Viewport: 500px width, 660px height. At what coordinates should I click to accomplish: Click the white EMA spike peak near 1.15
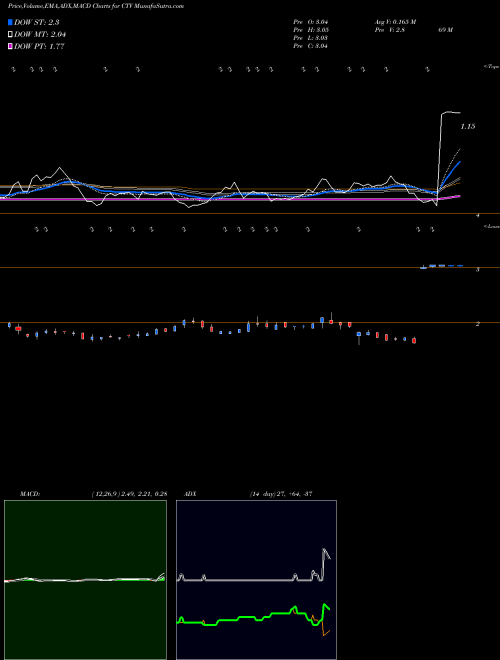click(450, 112)
